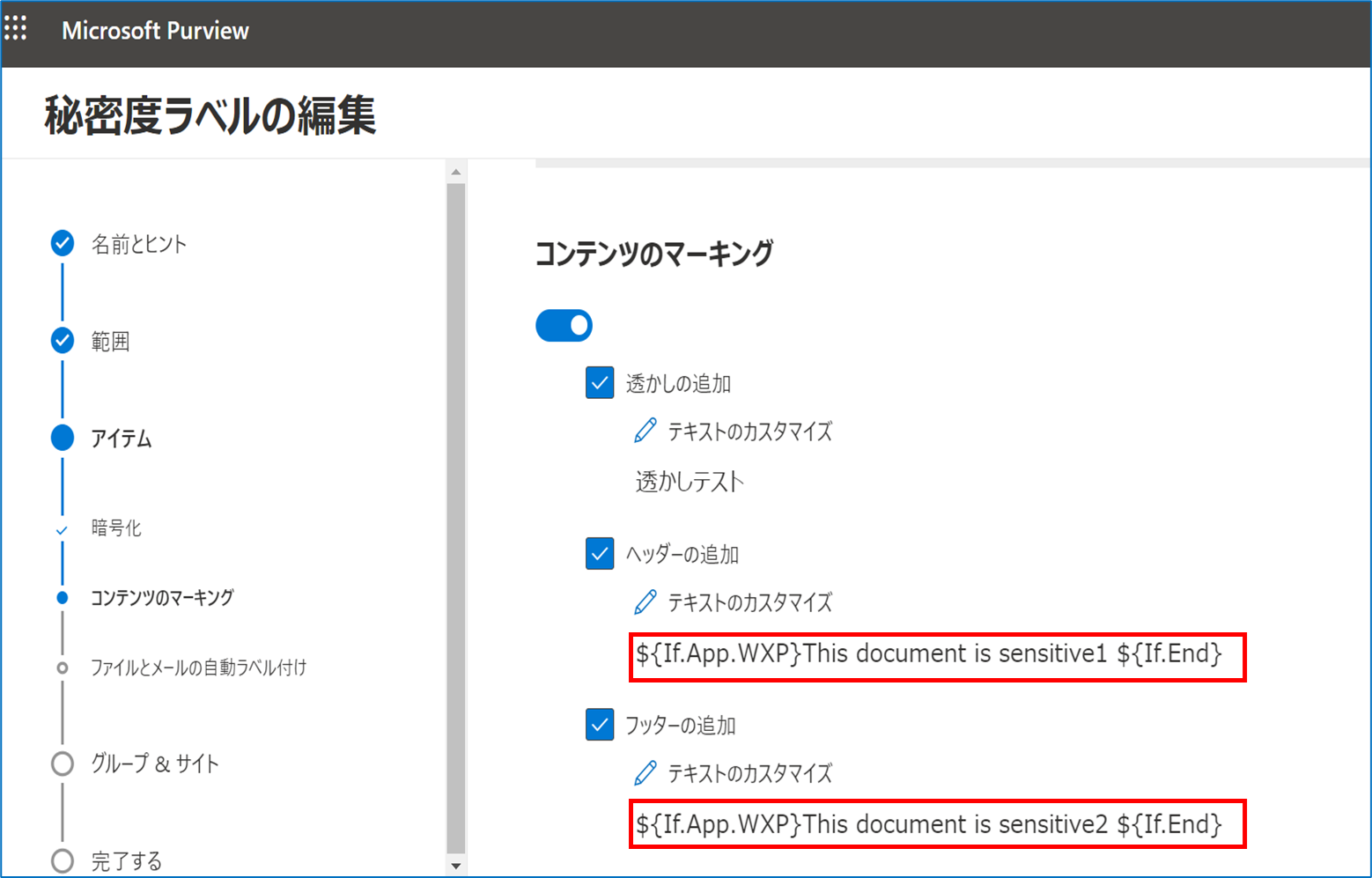This screenshot has width=1372, height=878.
Task: Select the アイテム step
Action: [122, 439]
